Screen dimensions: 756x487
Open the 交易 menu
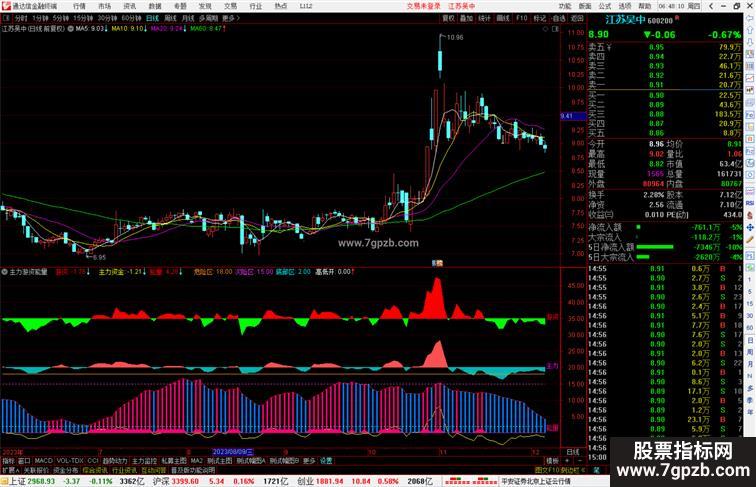pos(230,6)
